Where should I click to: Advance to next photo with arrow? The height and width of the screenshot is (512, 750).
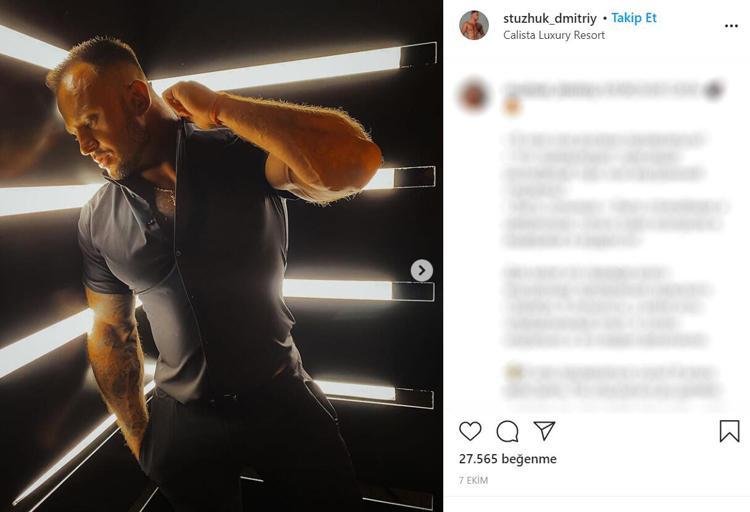click(x=422, y=270)
